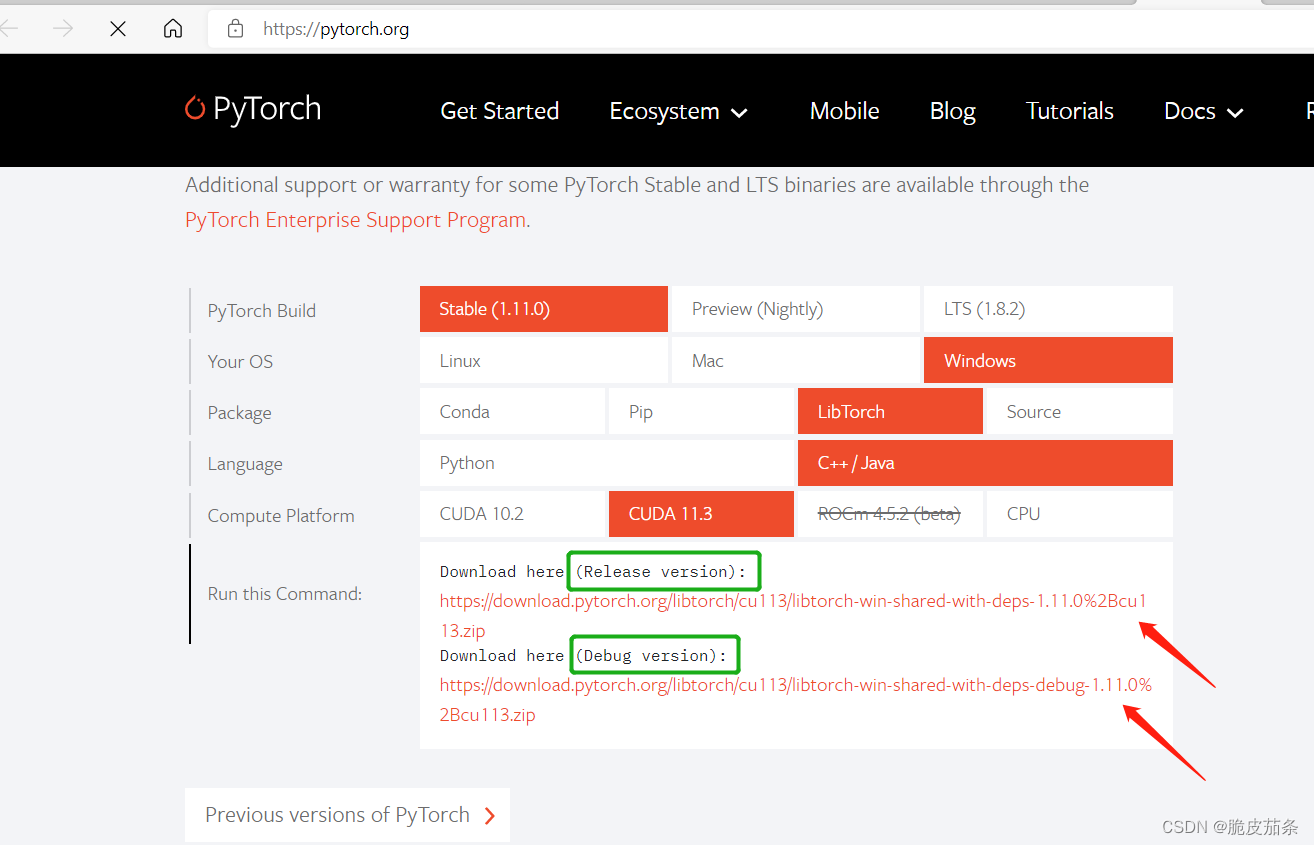Viewport: 1314px width, 845px height.
Task: Open the Tutorials menu item
Action: pyautogui.click(x=1070, y=111)
